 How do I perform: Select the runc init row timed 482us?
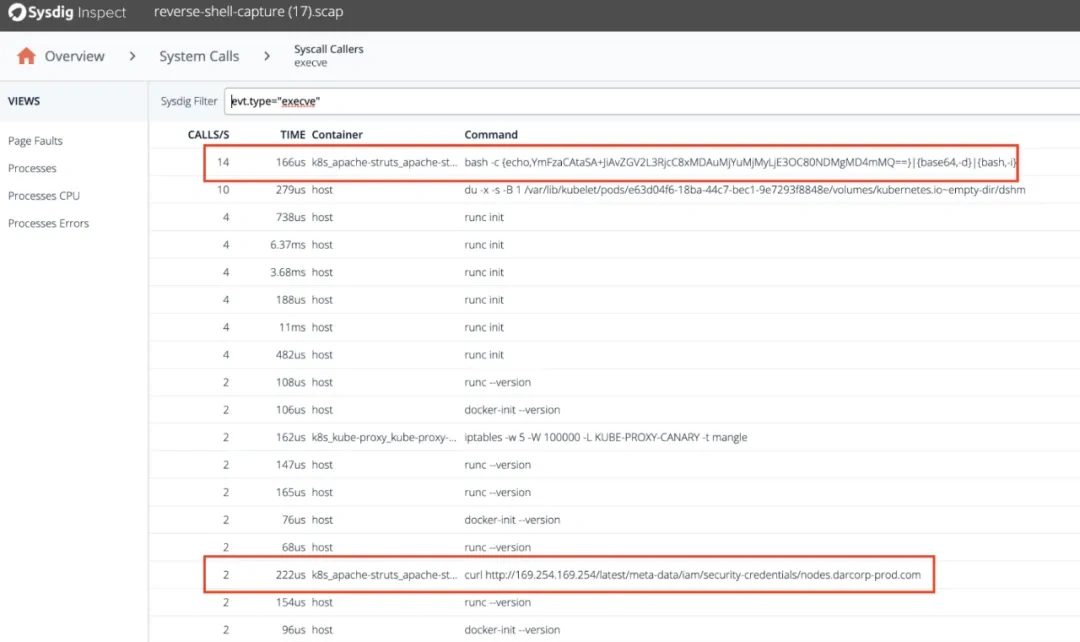614,355
